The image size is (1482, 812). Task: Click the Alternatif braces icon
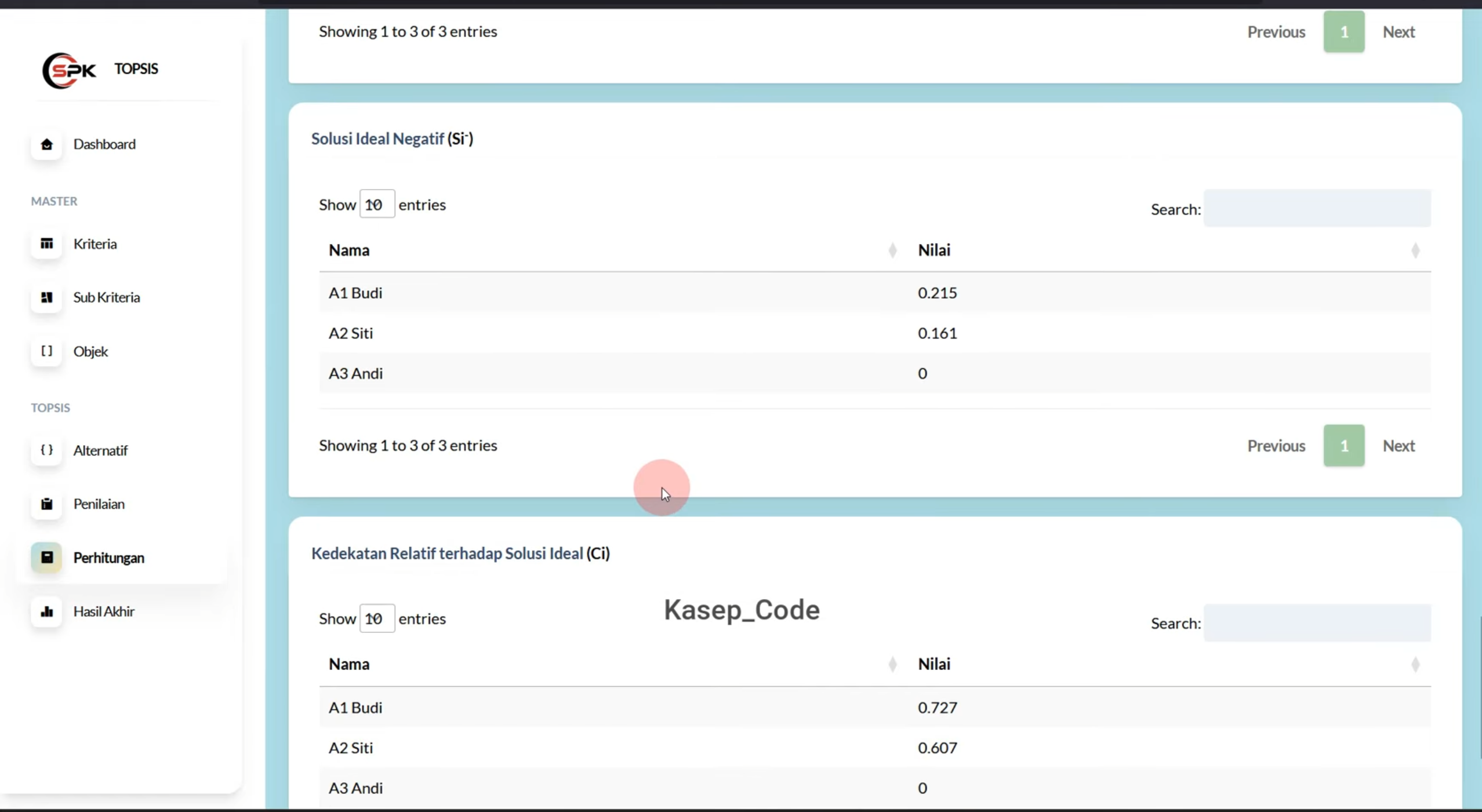[46, 450]
